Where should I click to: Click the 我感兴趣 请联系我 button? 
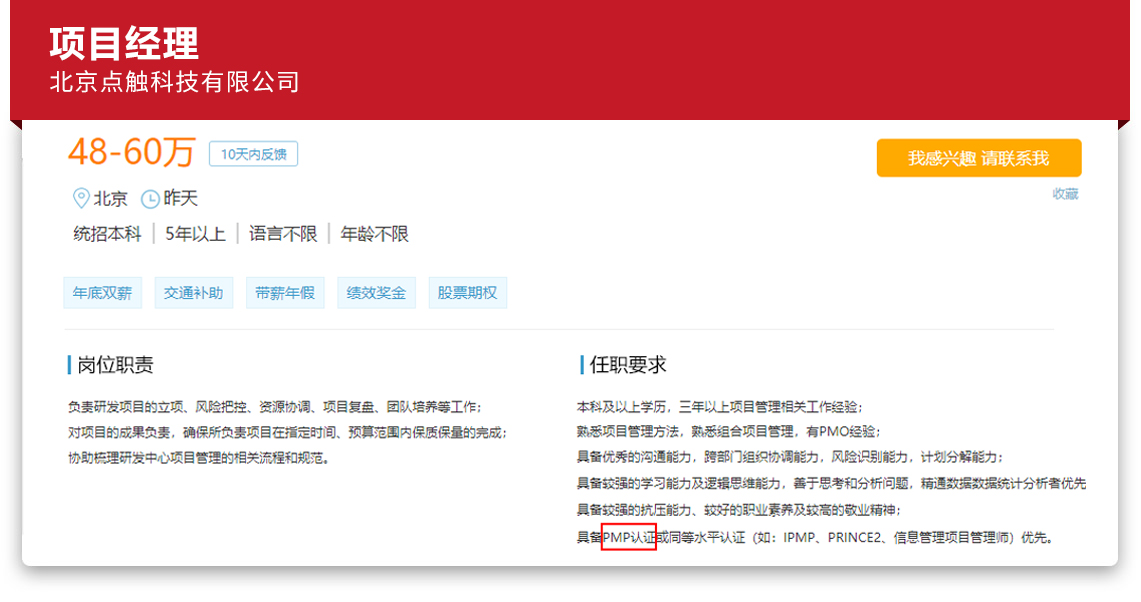tap(978, 158)
